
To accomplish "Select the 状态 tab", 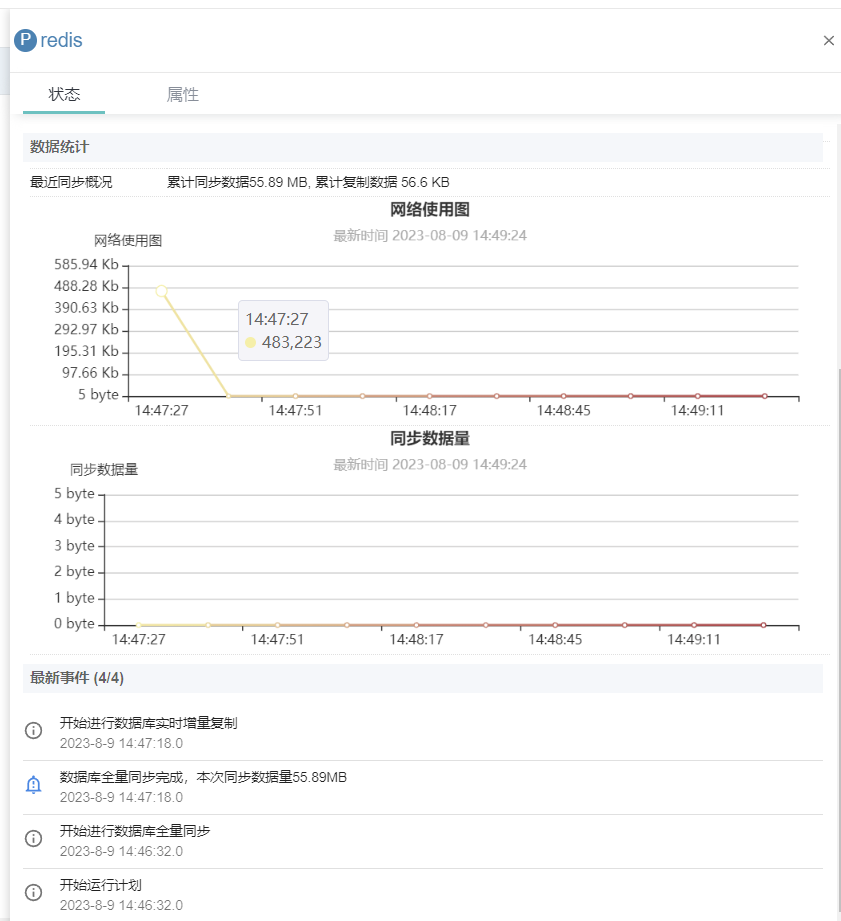I will 64,94.
